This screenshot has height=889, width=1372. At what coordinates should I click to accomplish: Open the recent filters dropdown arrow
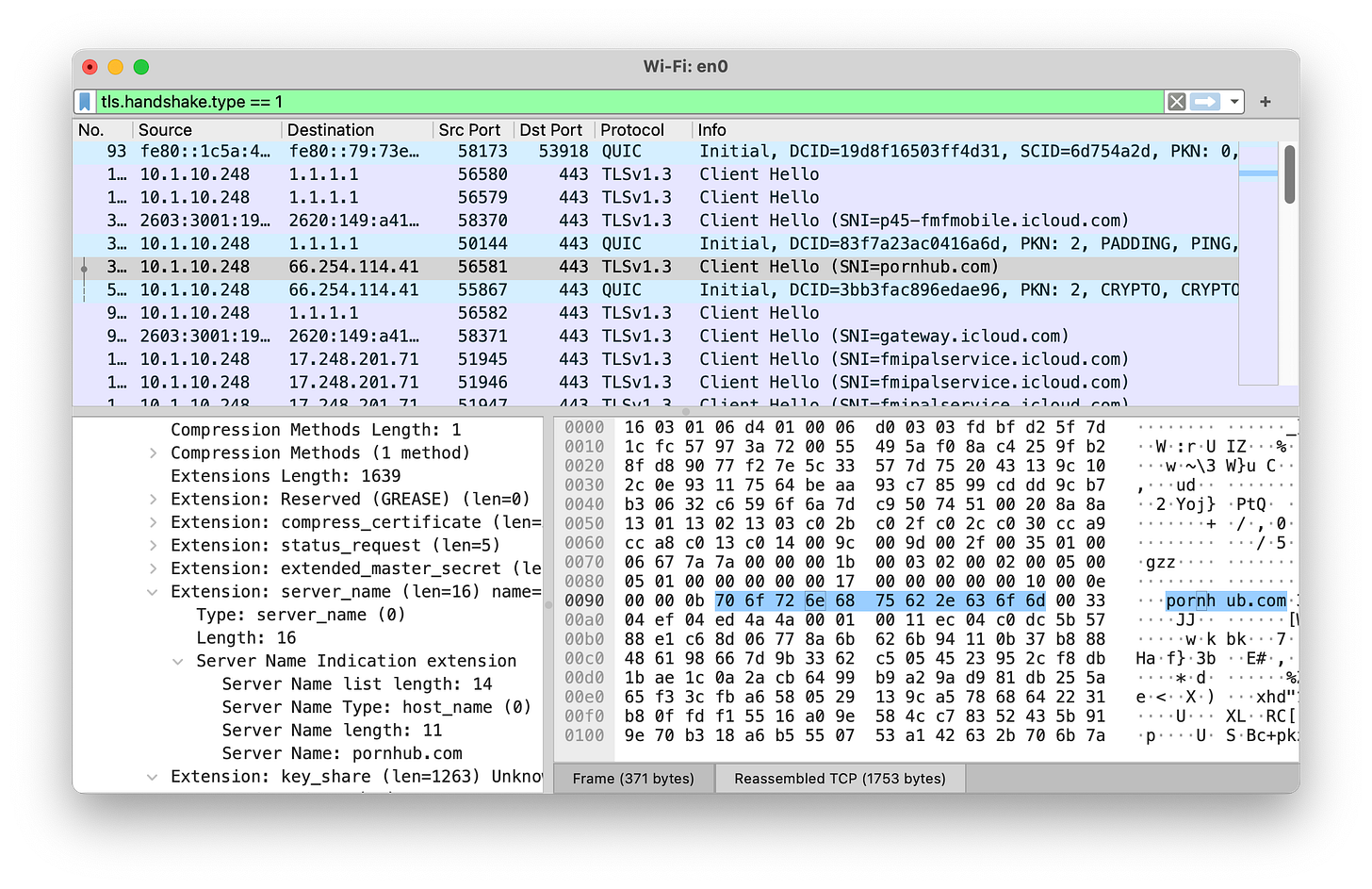click(x=1233, y=102)
